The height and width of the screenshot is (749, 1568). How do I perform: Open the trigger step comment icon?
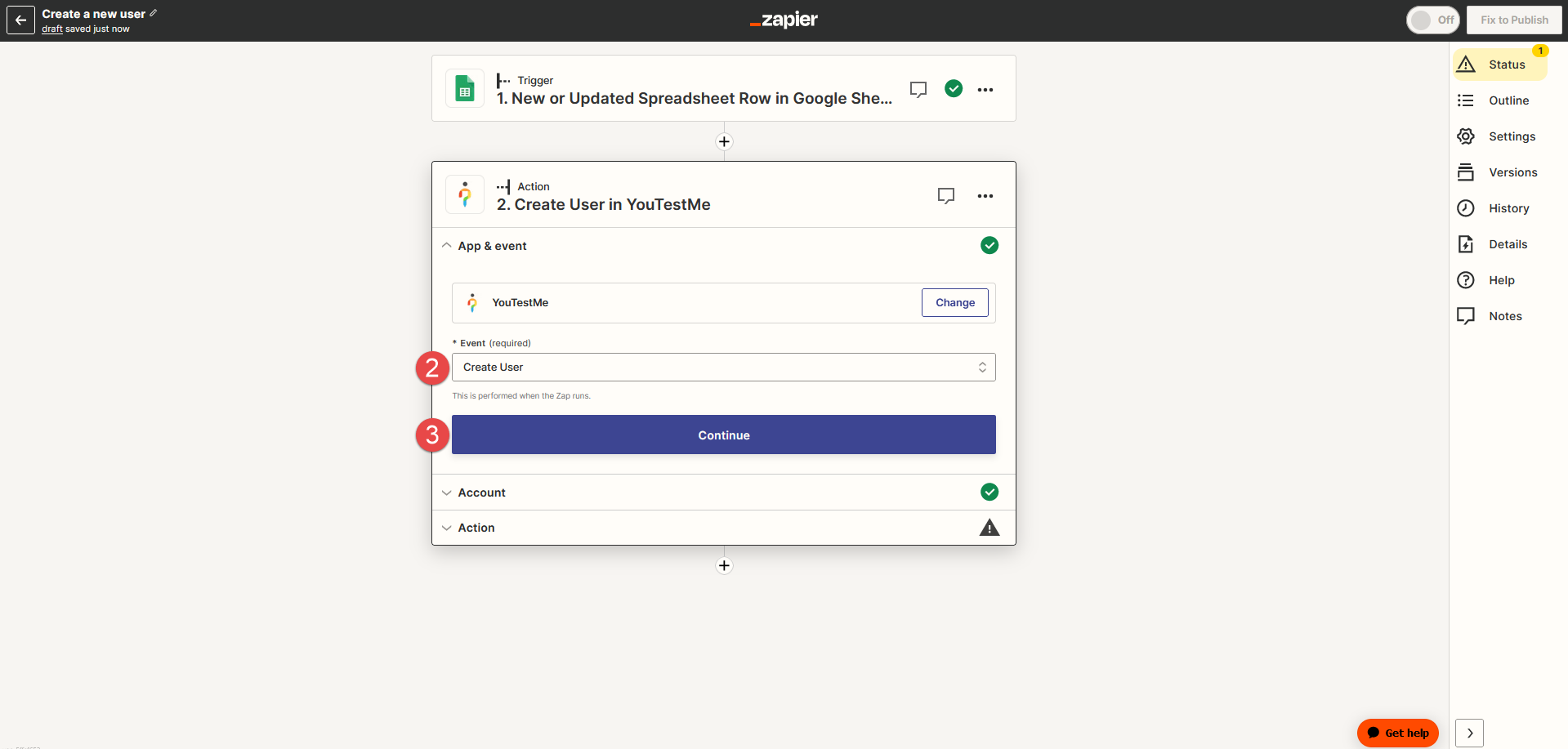(918, 89)
